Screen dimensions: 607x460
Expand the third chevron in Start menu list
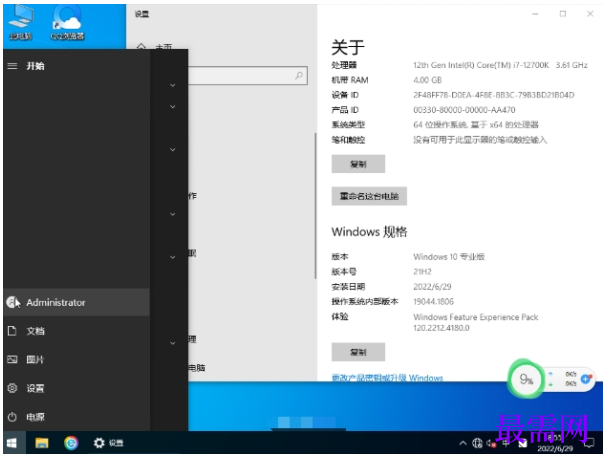[x=173, y=149]
